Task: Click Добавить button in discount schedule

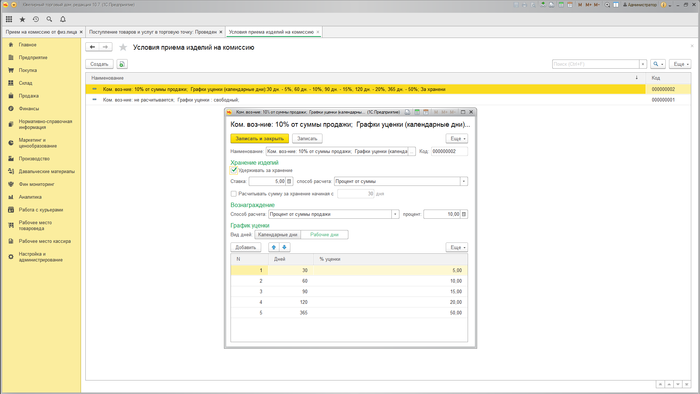Action: click(246, 247)
